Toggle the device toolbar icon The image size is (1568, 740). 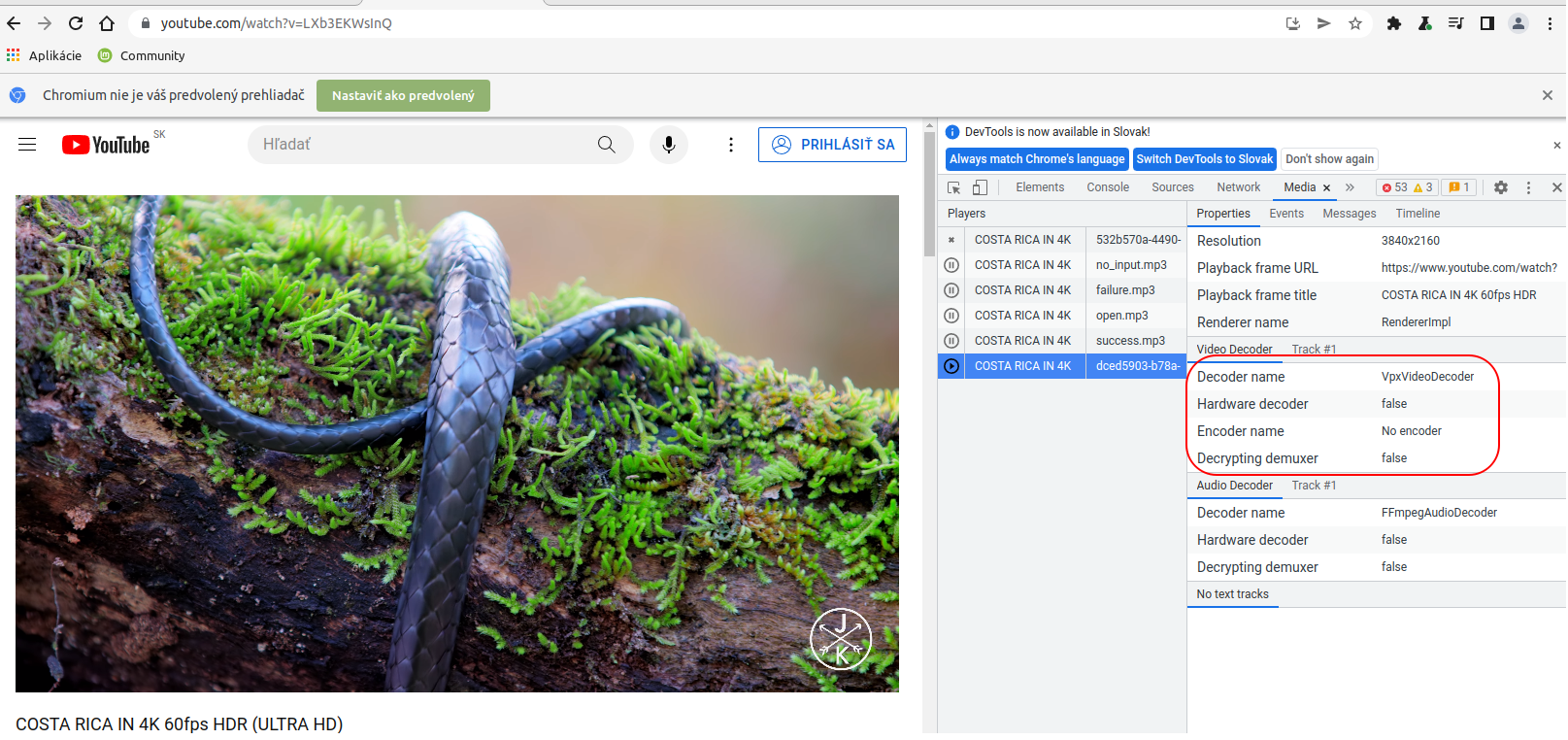click(x=980, y=187)
